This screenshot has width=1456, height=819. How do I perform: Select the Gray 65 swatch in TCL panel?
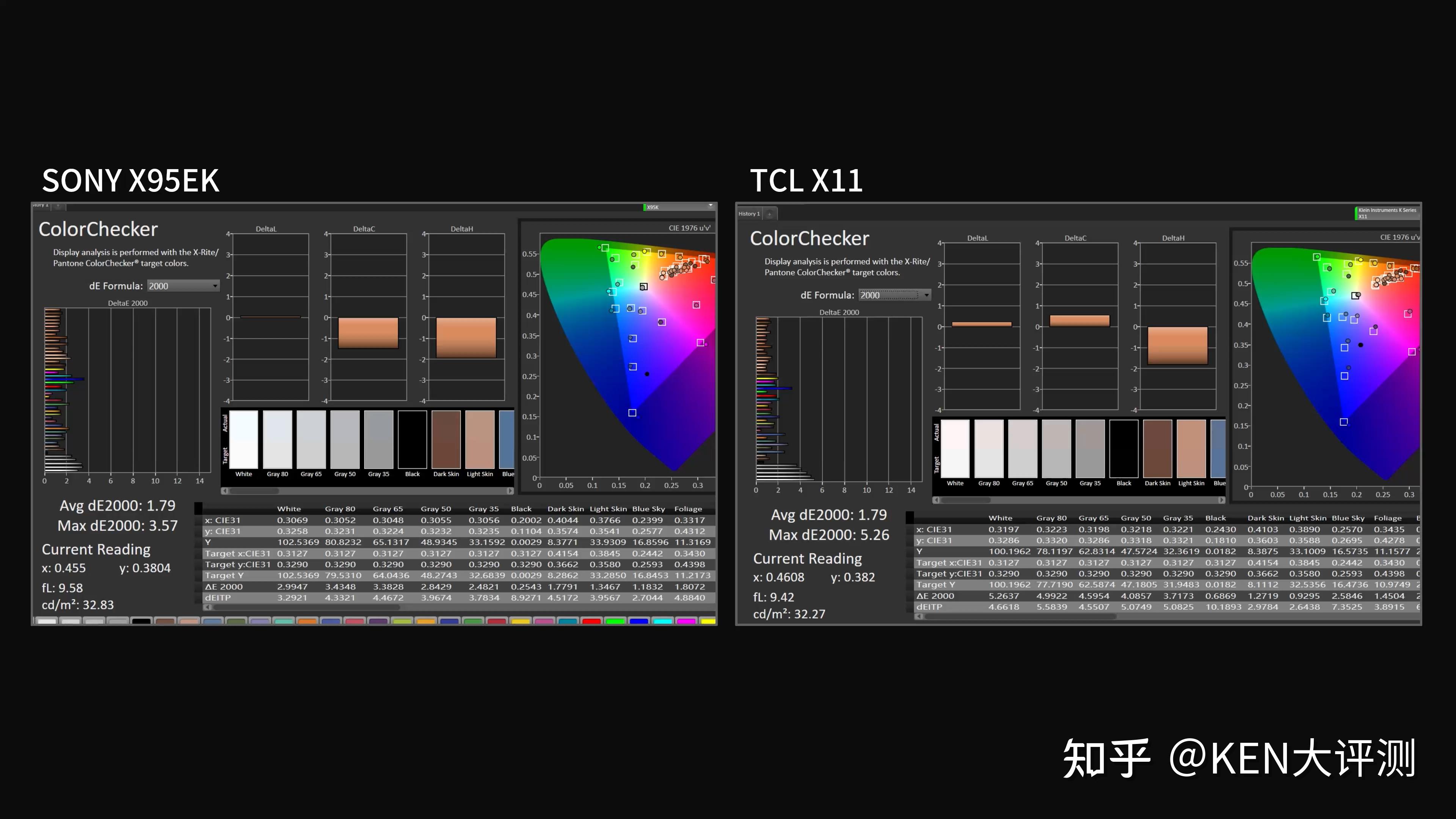click(1023, 448)
